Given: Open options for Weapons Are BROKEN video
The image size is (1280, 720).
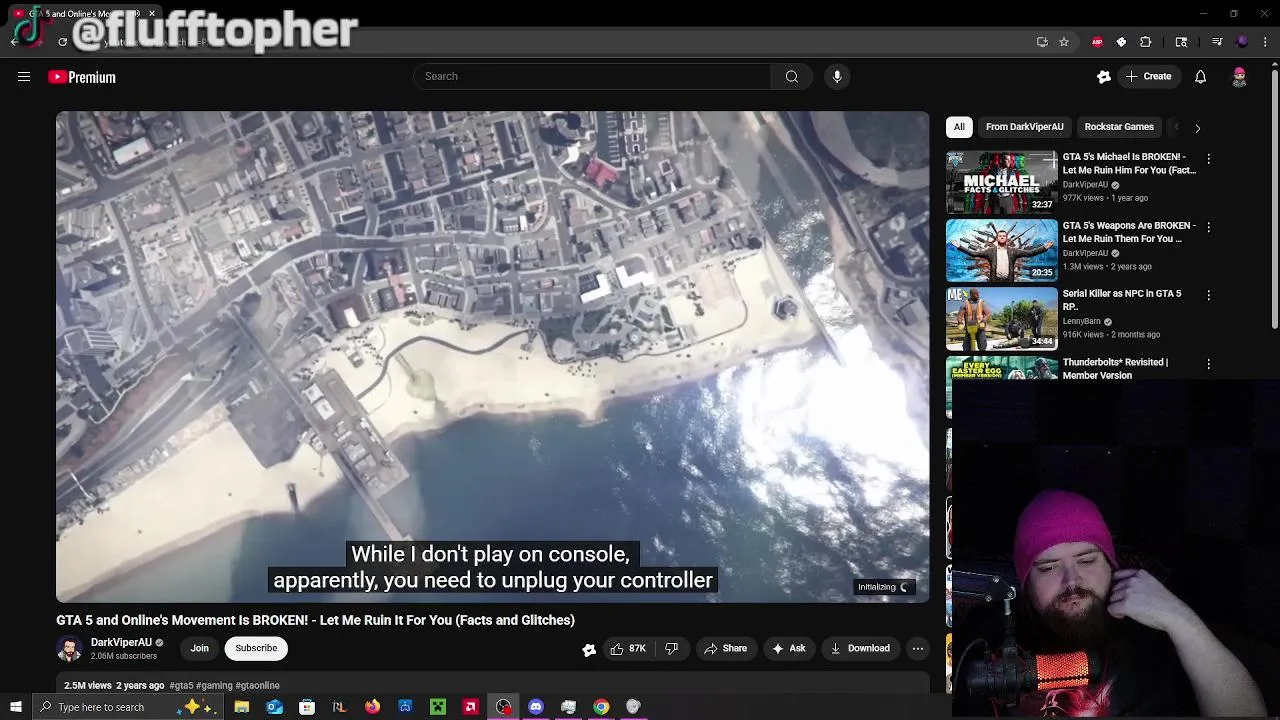Looking at the screenshot, I should coord(1208,227).
